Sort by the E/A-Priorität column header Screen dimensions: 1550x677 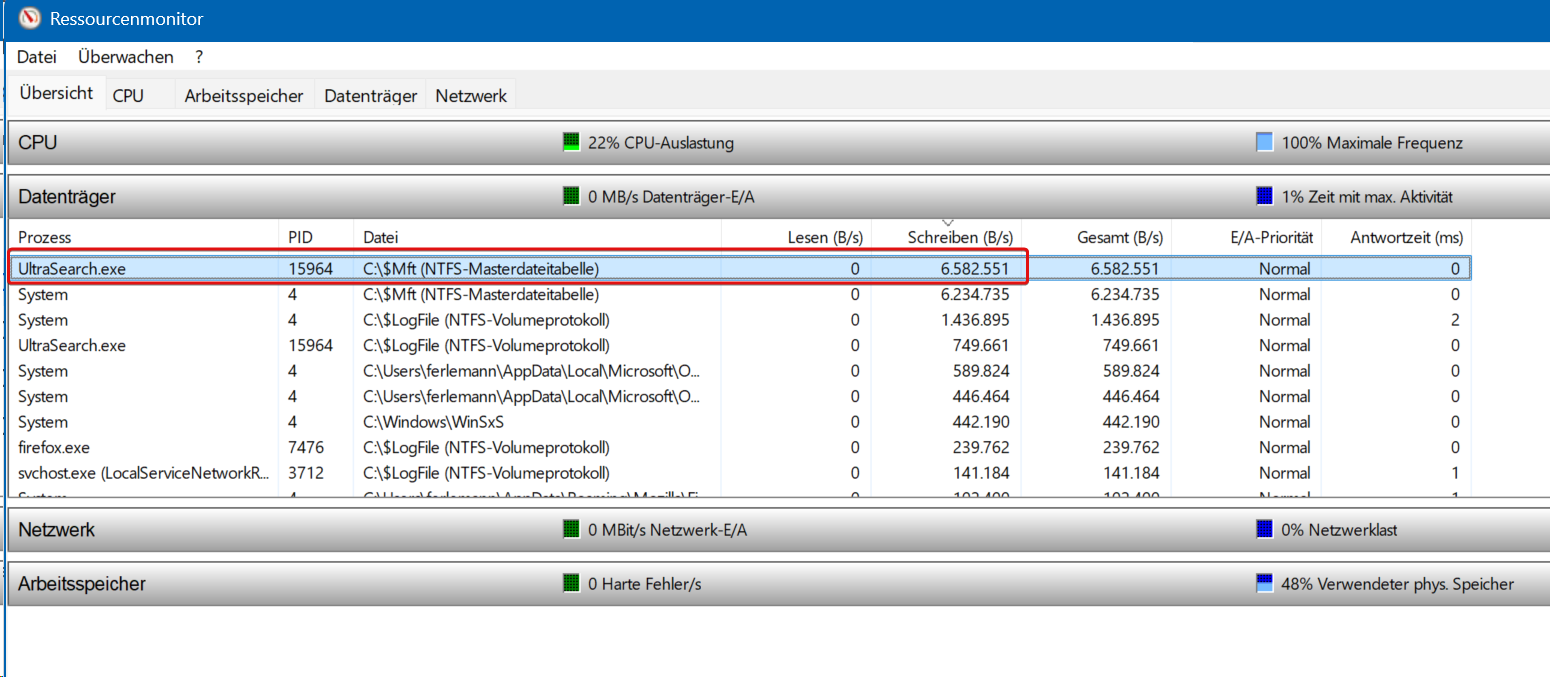tap(1246, 238)
